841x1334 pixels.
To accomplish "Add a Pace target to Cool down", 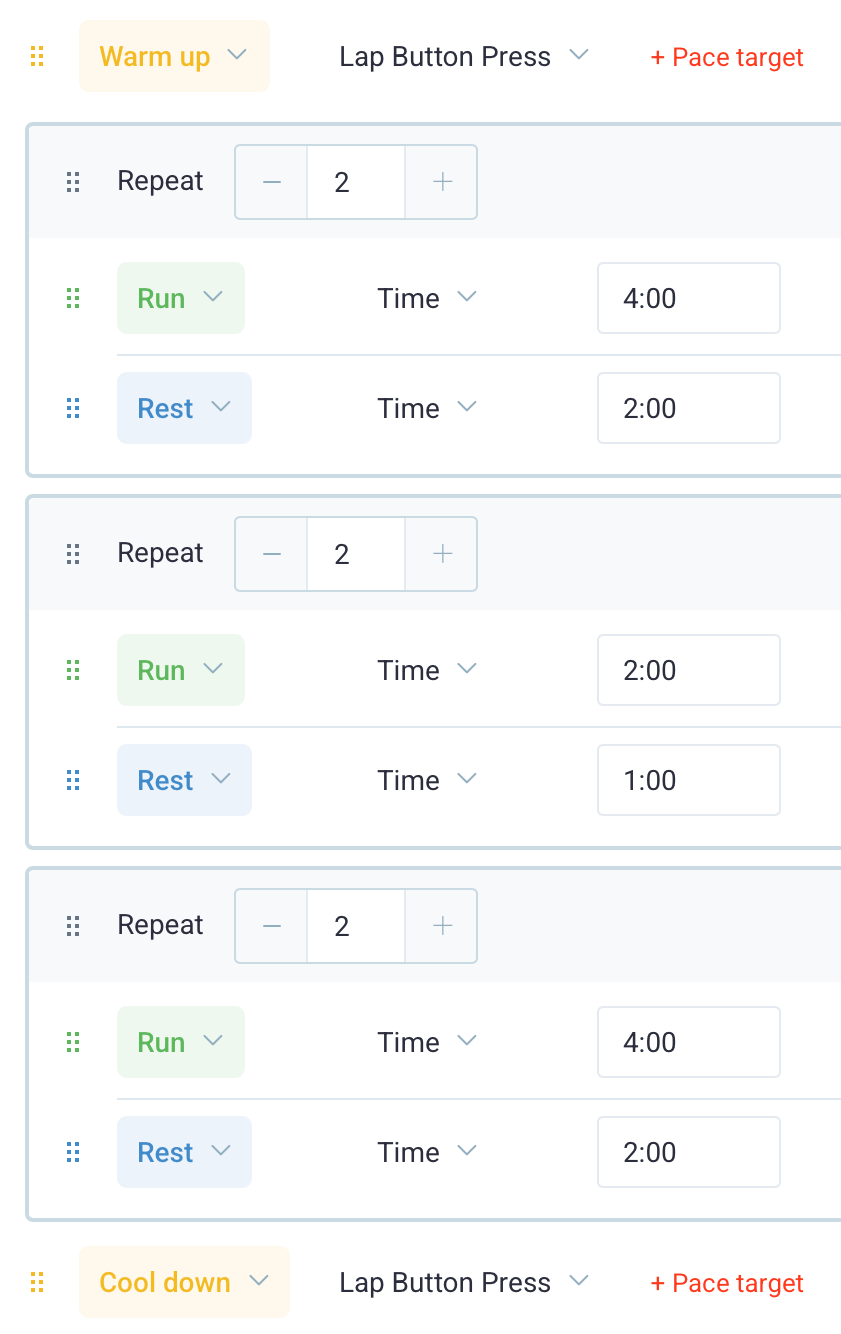I will click(727, 1283).
